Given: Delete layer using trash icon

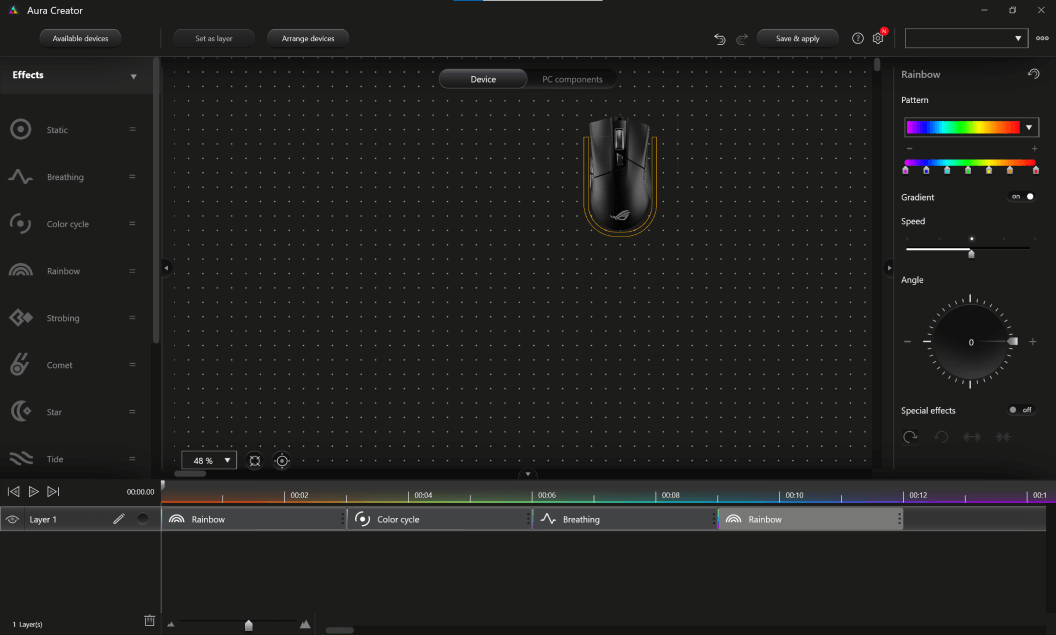Looking at the screenshot, I should tap(150, 620).
